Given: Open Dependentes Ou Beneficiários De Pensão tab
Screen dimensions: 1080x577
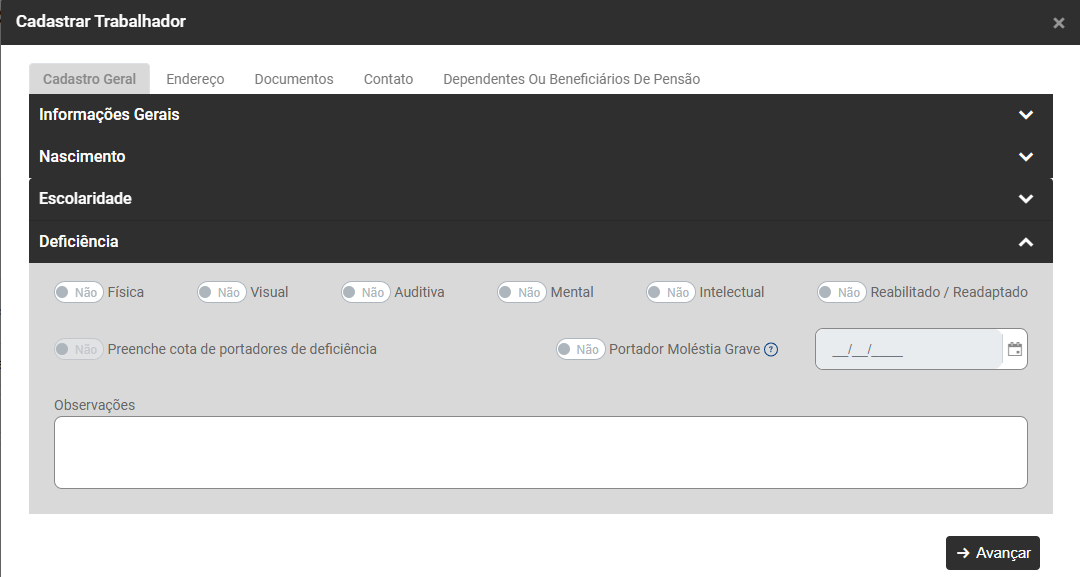Looking at the screenshot, I should 571,79.
